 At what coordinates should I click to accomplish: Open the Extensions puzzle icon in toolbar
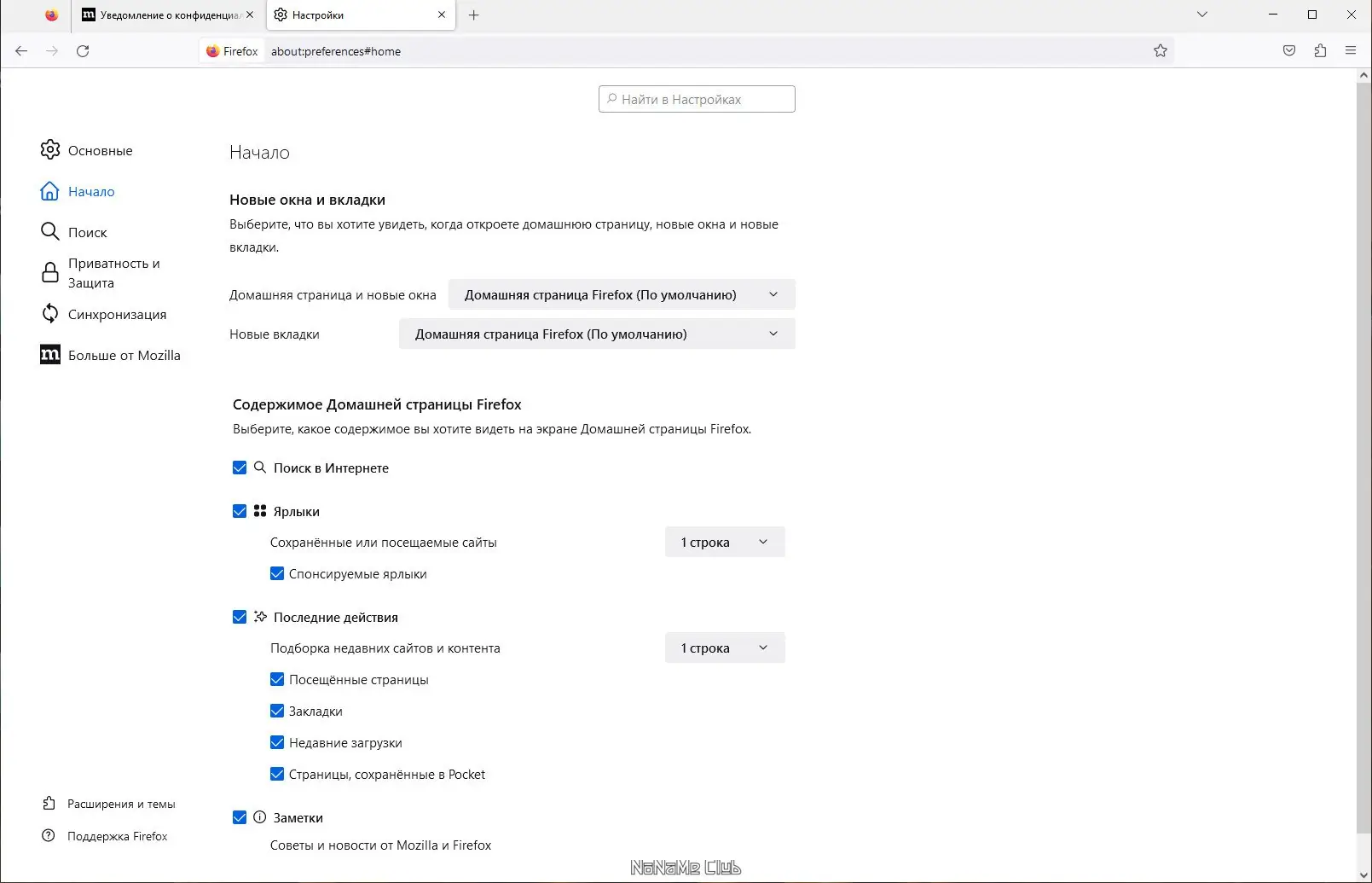coord(1320,51)
